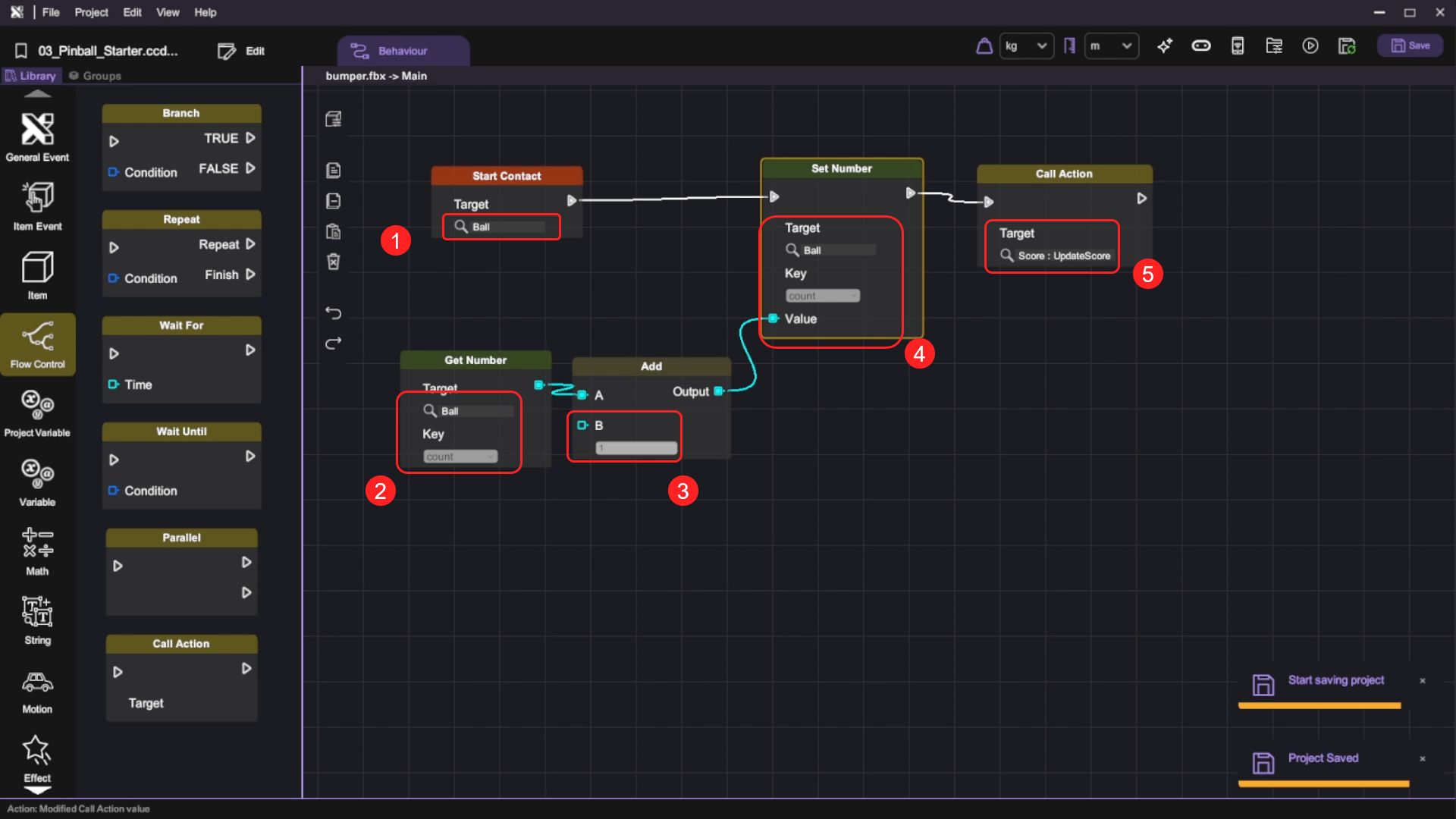Click the undo arrow in canvas toolbar
The width and height of the screenshot is (1456, 819).
coord(333,312)
